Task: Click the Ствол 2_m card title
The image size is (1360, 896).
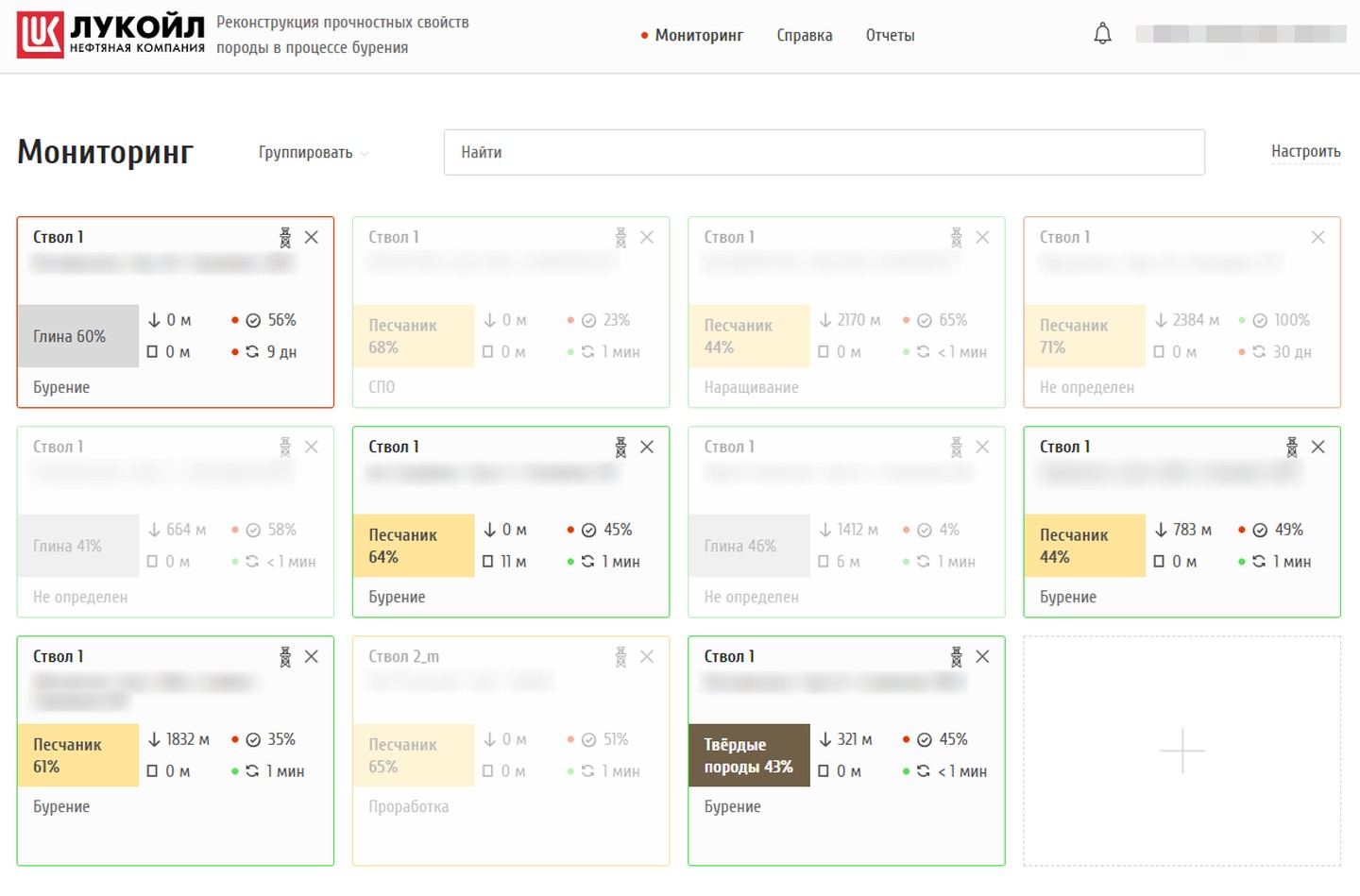Action: coord(404,657)
